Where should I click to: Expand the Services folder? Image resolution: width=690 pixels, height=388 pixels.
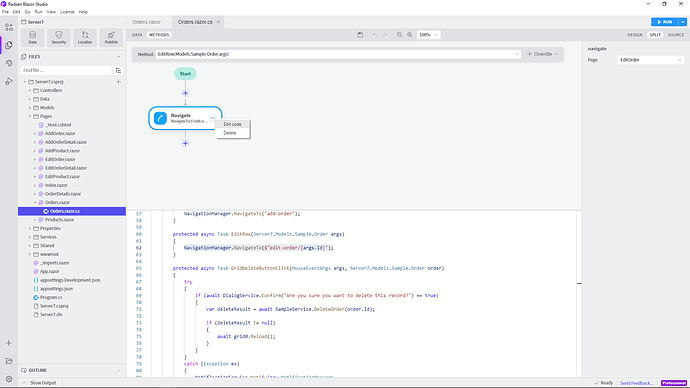click(x=30, y=237)
